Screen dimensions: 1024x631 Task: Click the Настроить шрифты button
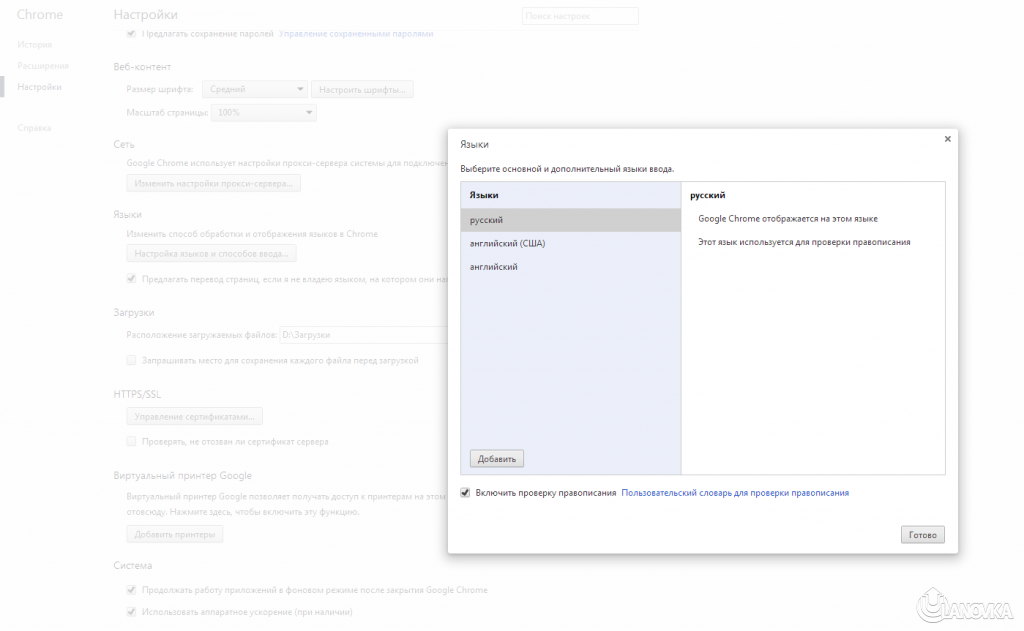coord(362,90)
